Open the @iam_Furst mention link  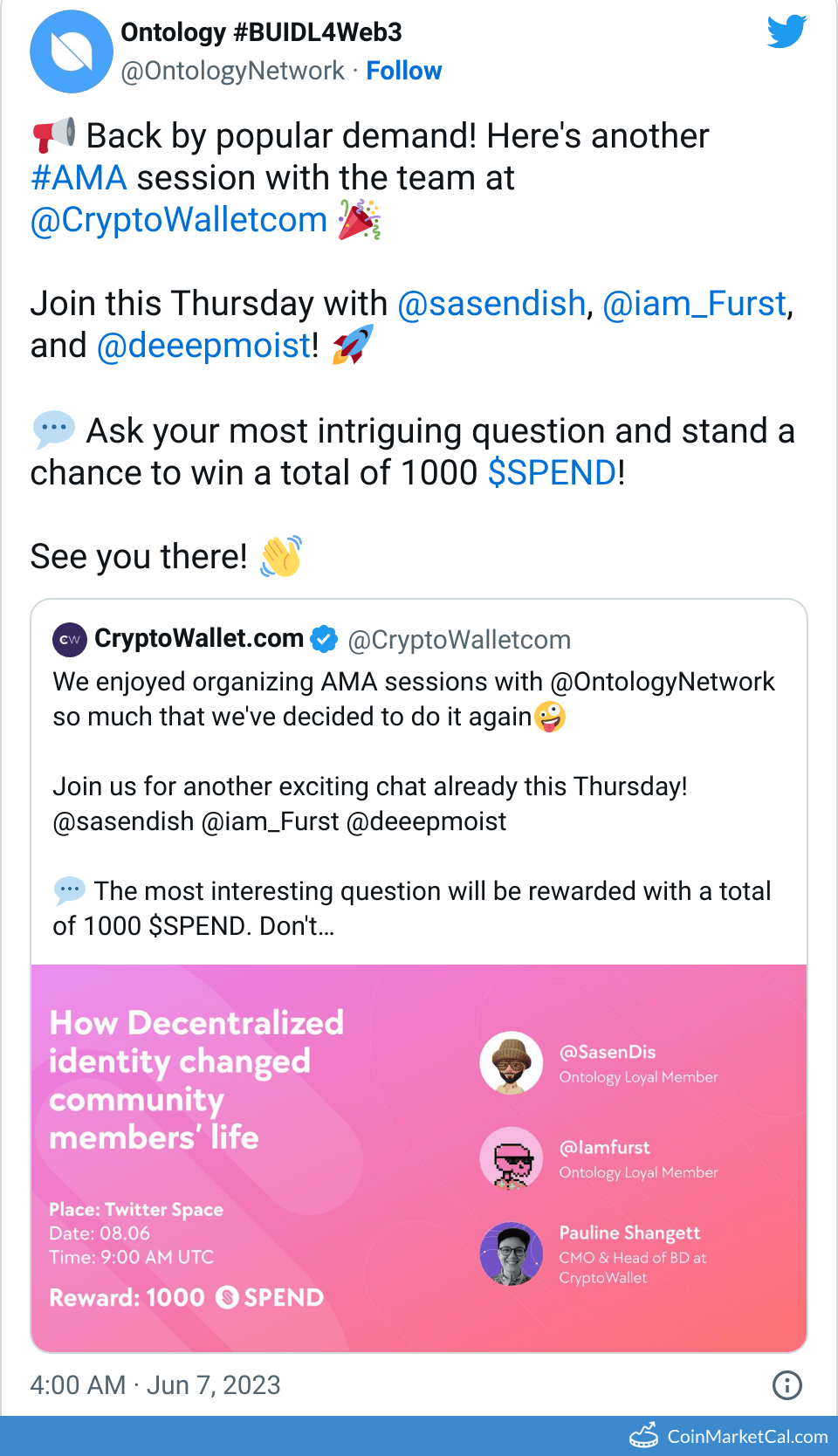tap(695, 304)
